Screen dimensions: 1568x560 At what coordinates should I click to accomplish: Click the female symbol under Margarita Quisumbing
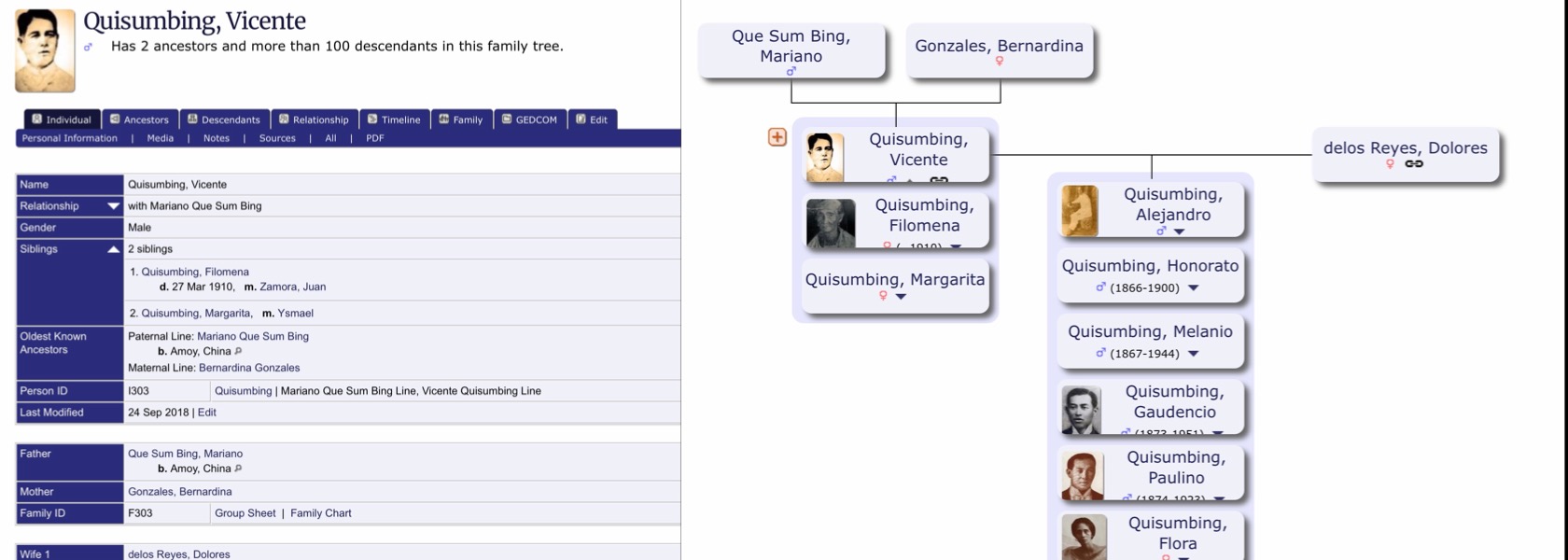pyautogui.click(x=883, y=296)
